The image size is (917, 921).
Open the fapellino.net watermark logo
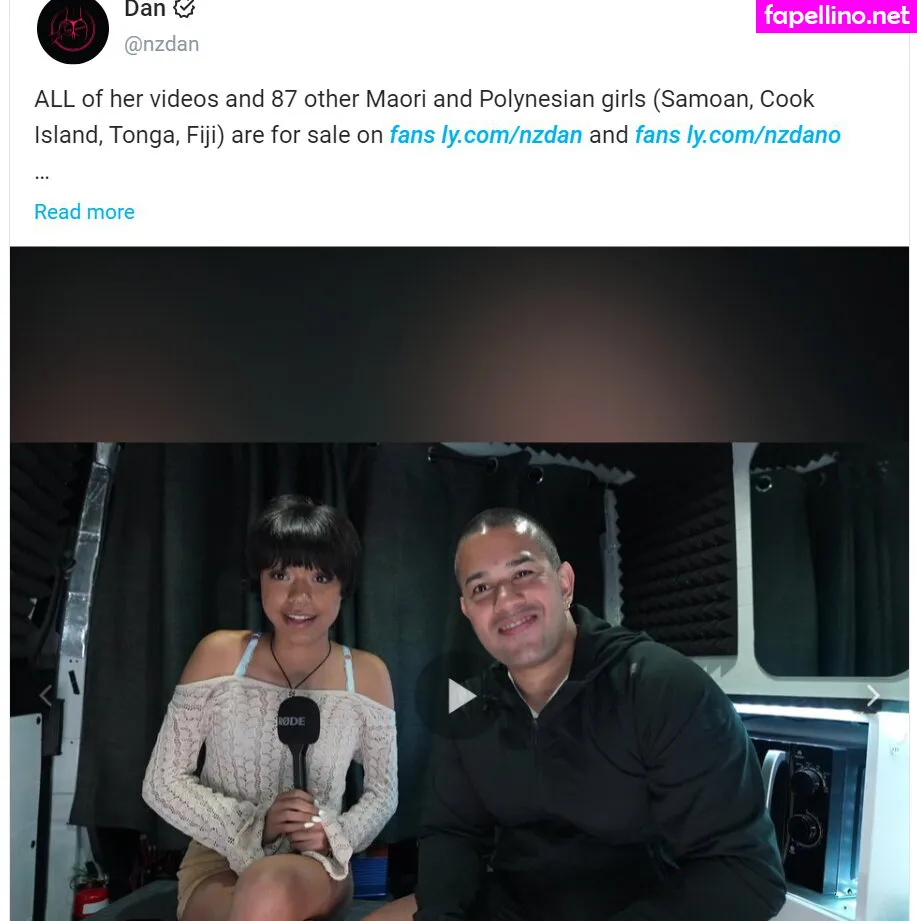[x=836, y=16]
